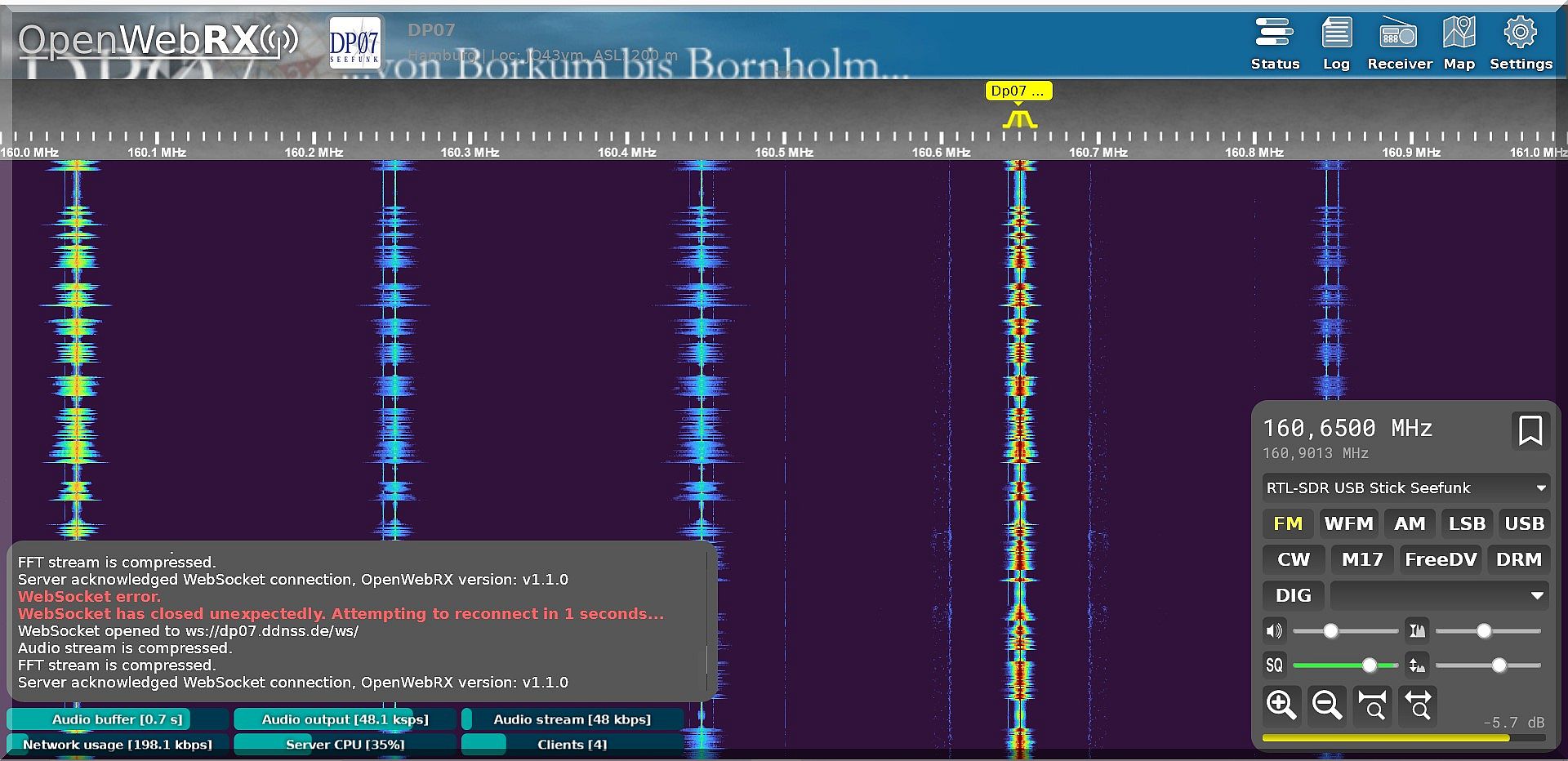Mute audio with the speaker icon
The height and width of the screenshot is (761, 1568).
pos(1274,631)
